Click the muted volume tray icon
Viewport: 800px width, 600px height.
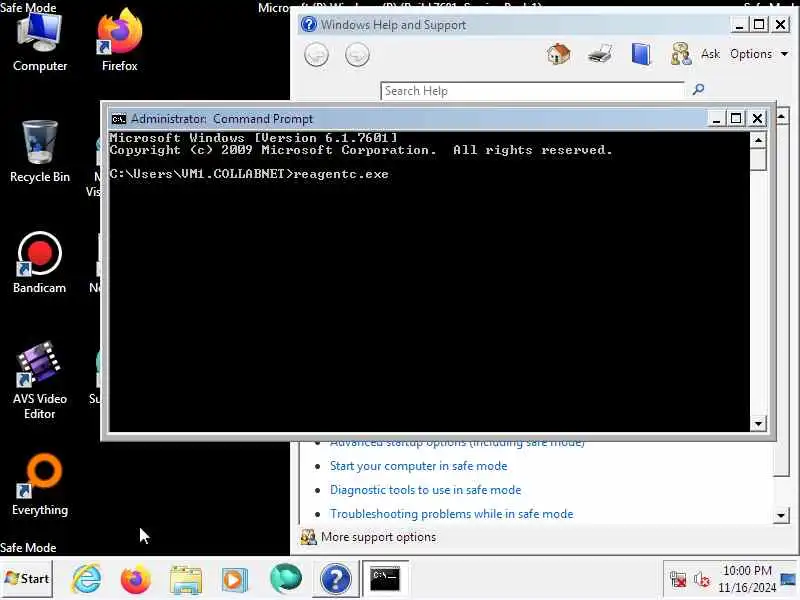702,579
